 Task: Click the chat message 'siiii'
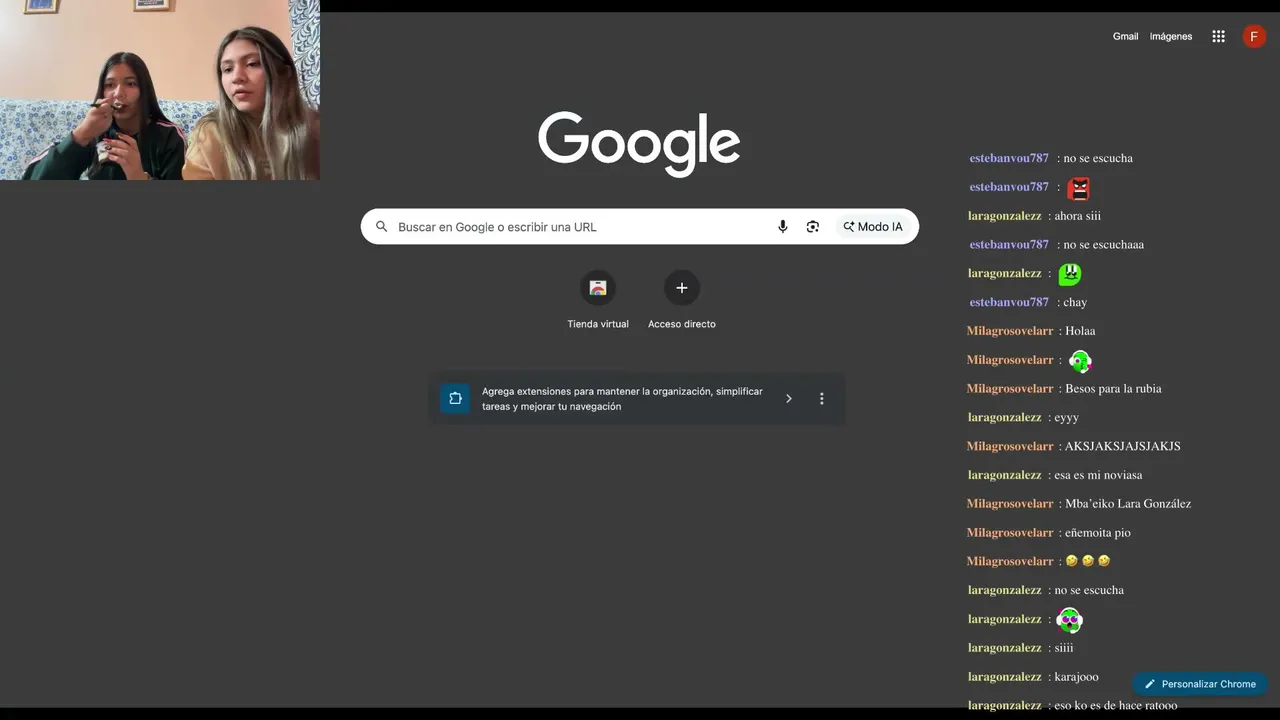click(1064, 648)
